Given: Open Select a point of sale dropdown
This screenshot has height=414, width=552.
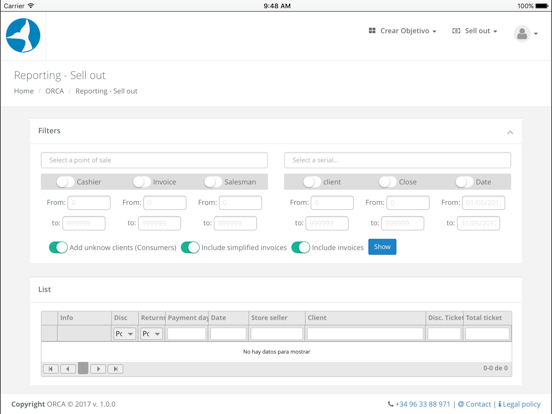Looking at the screenshot, I should 154,160.
